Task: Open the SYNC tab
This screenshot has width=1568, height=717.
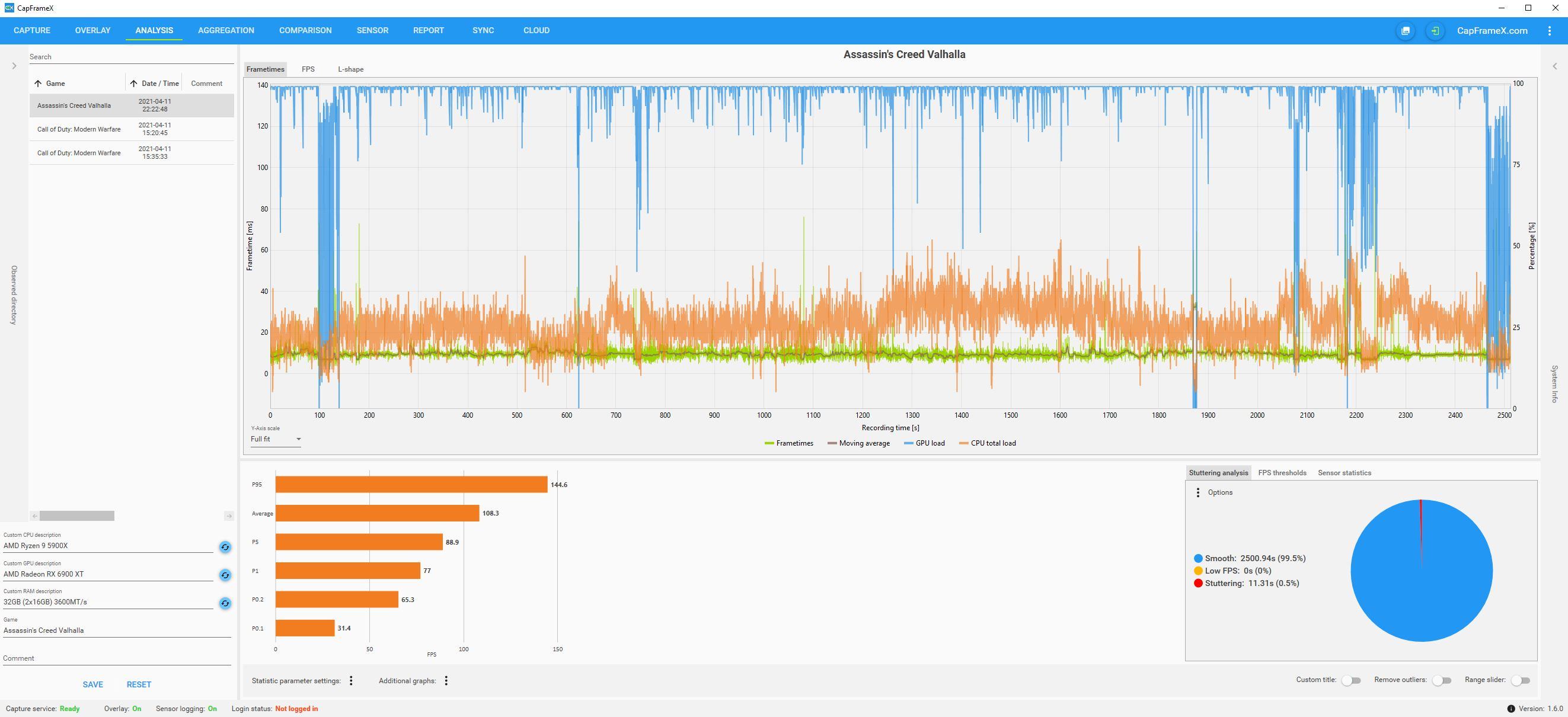Action: 483,30
